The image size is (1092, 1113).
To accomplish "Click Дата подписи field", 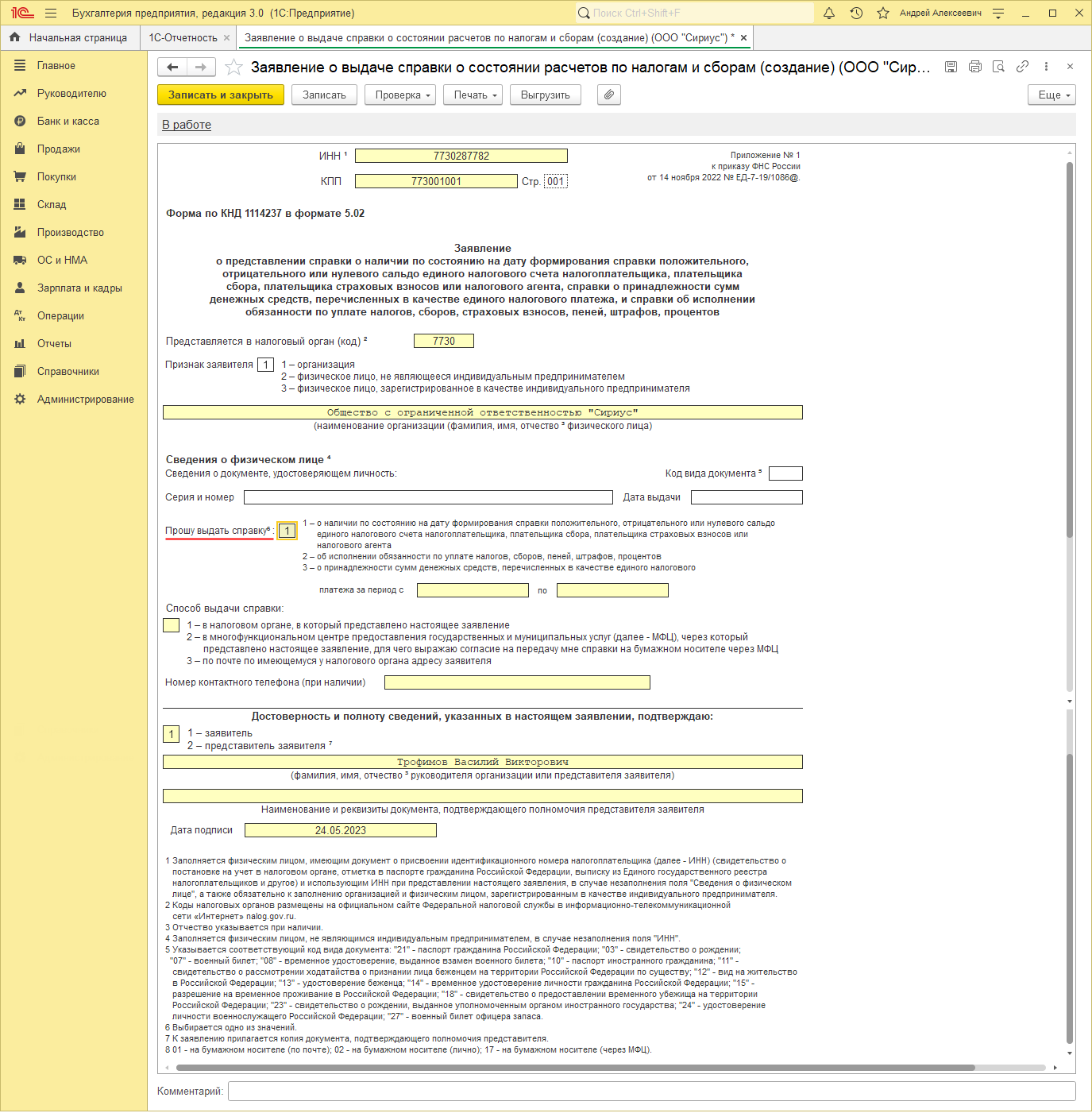I will 341,830.
